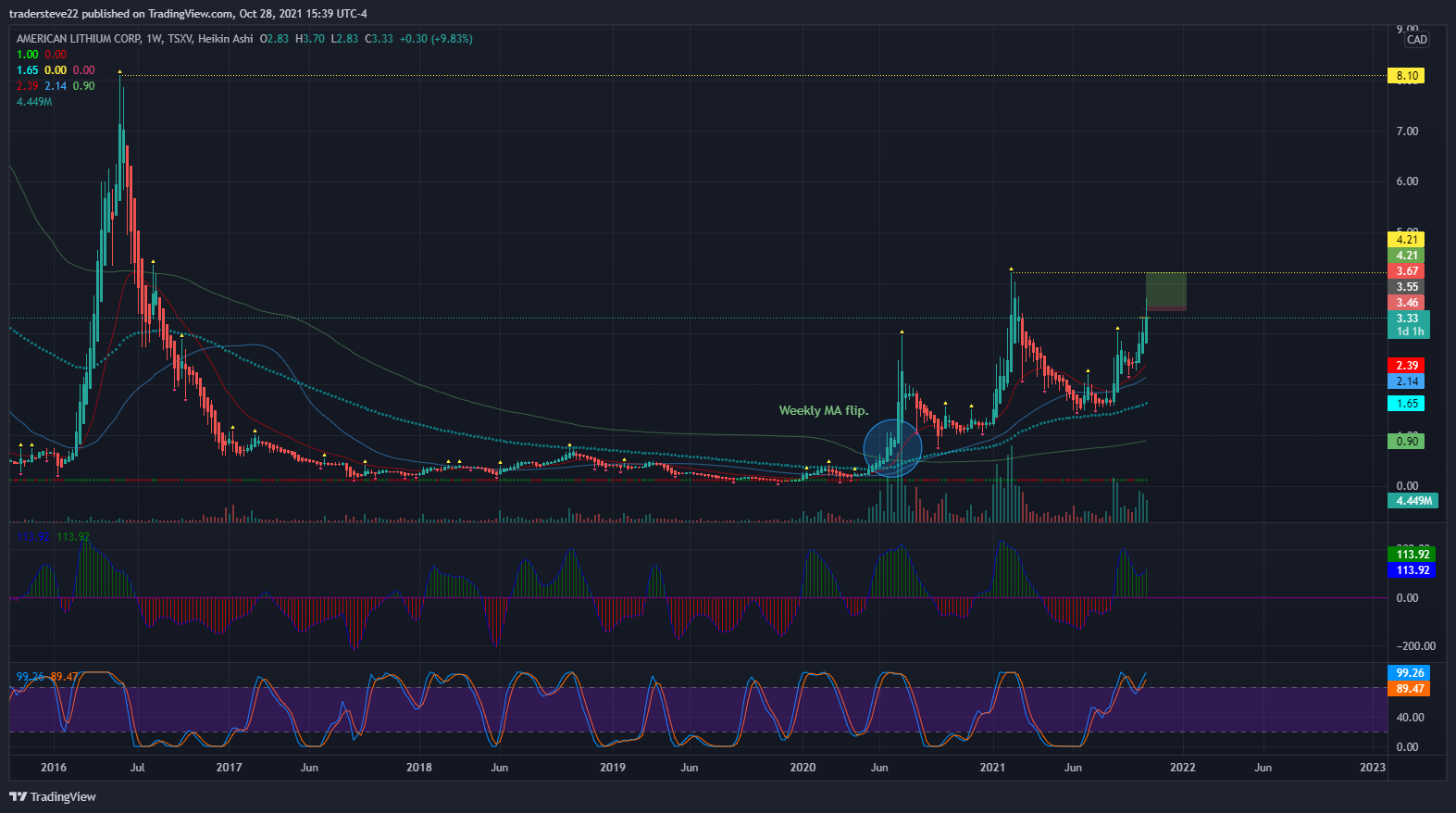The height and width of the screenshot is (813, 1456).
Task: Click the orange 89.47 stochastic label
Action: pos(1409,689)
